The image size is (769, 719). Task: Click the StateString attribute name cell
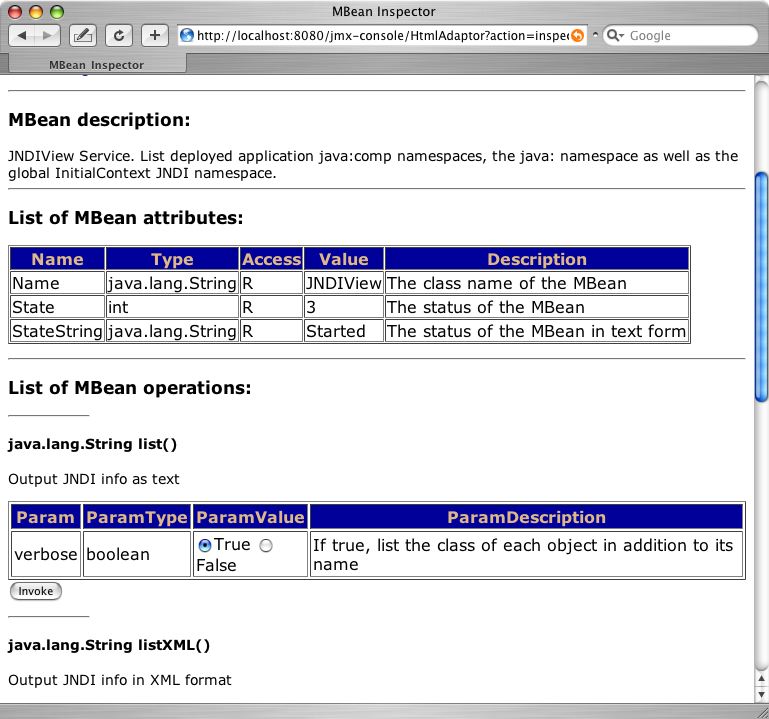click(57, 331)
